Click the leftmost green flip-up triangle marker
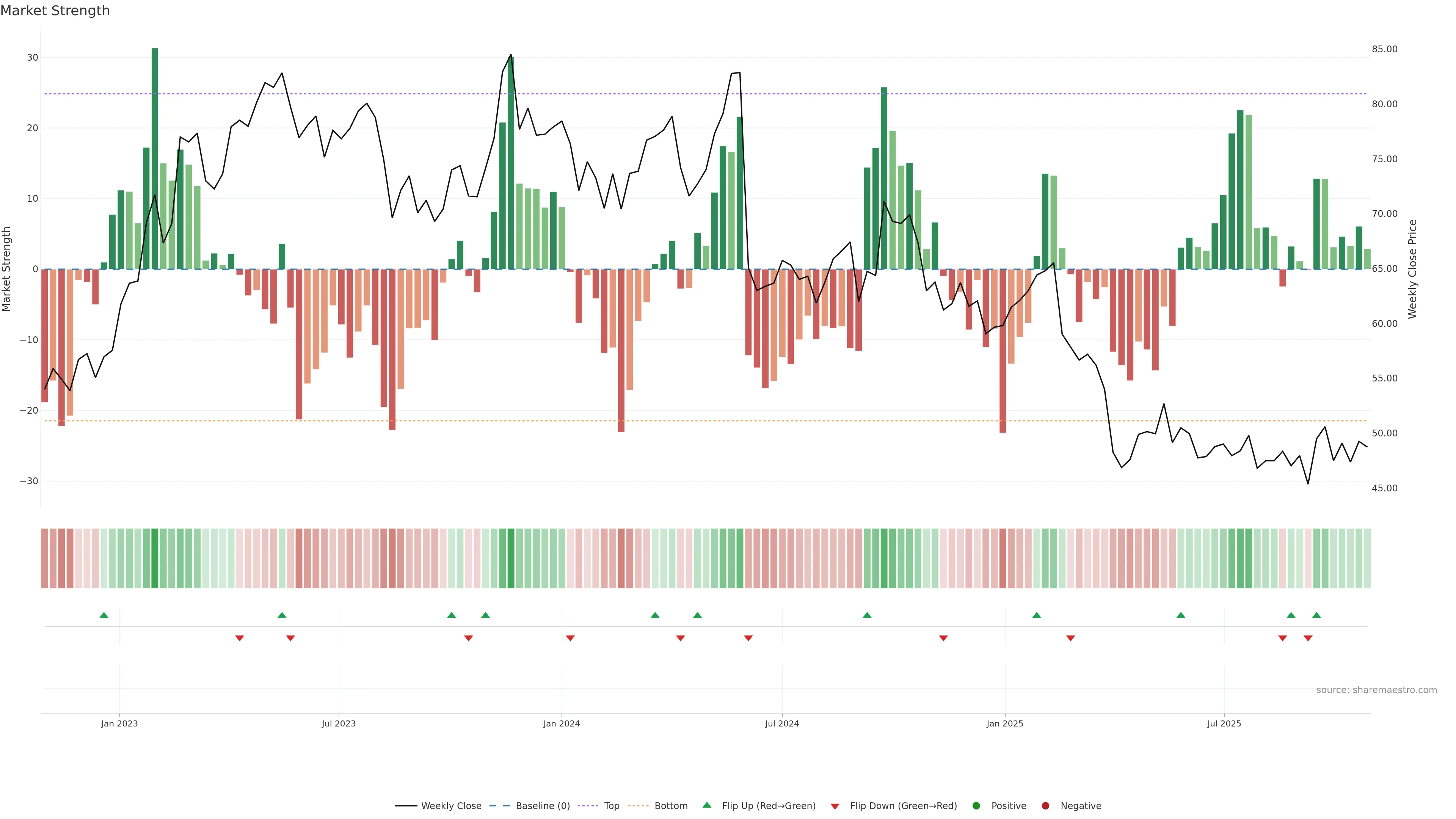1456x819 pixels. tap(104, 615)
